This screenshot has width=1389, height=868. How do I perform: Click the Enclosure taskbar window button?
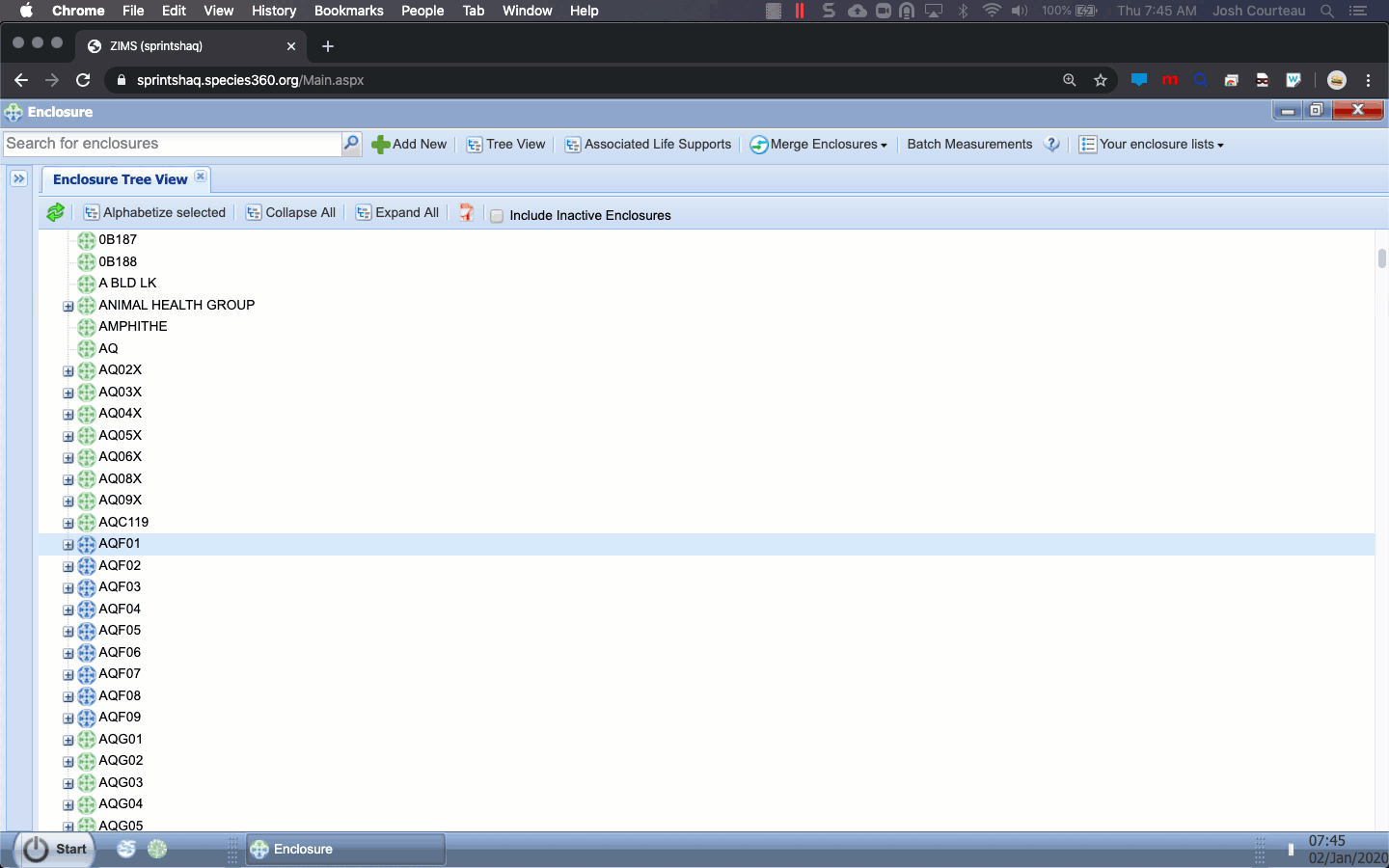[x=345, y=849]
